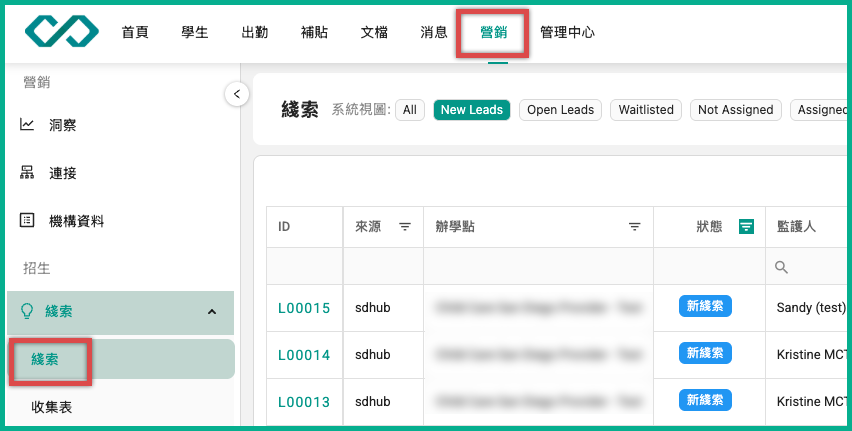Click guardian name Sandy (test)
Viewport: 852px width, 431px height.
click(811, 308)
